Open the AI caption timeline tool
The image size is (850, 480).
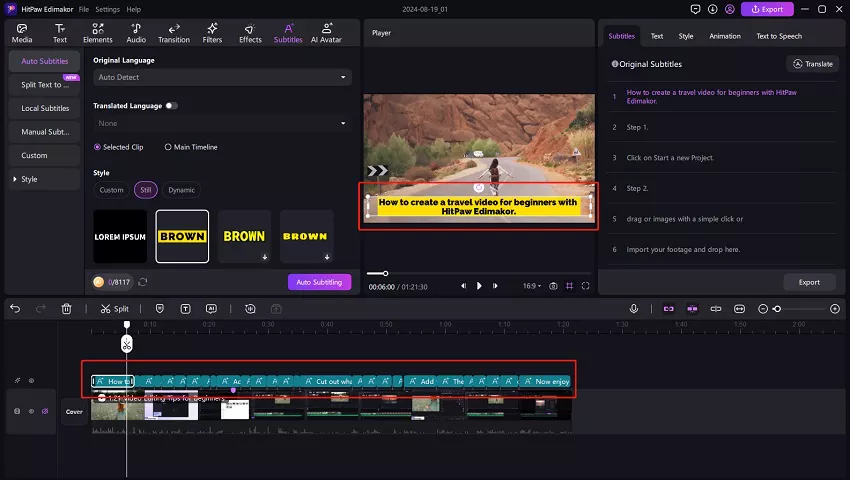(x=211, y=309)
